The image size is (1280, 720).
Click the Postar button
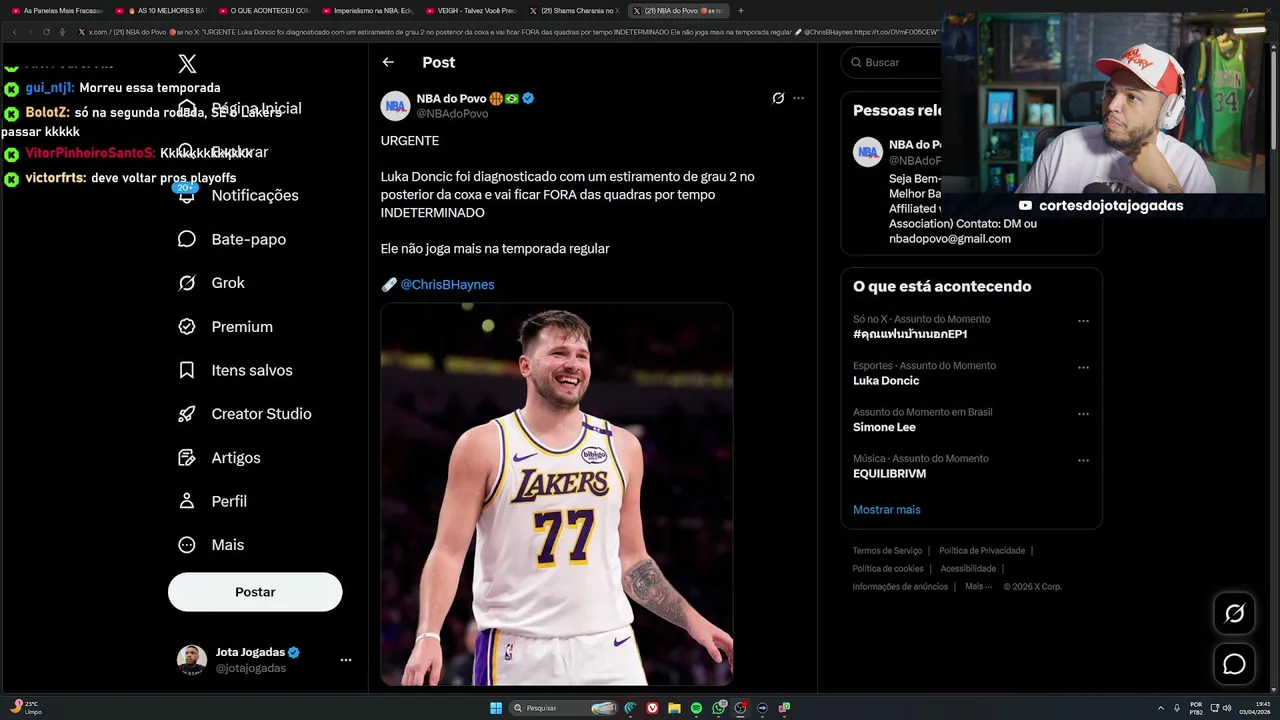(x=255, y=592)
